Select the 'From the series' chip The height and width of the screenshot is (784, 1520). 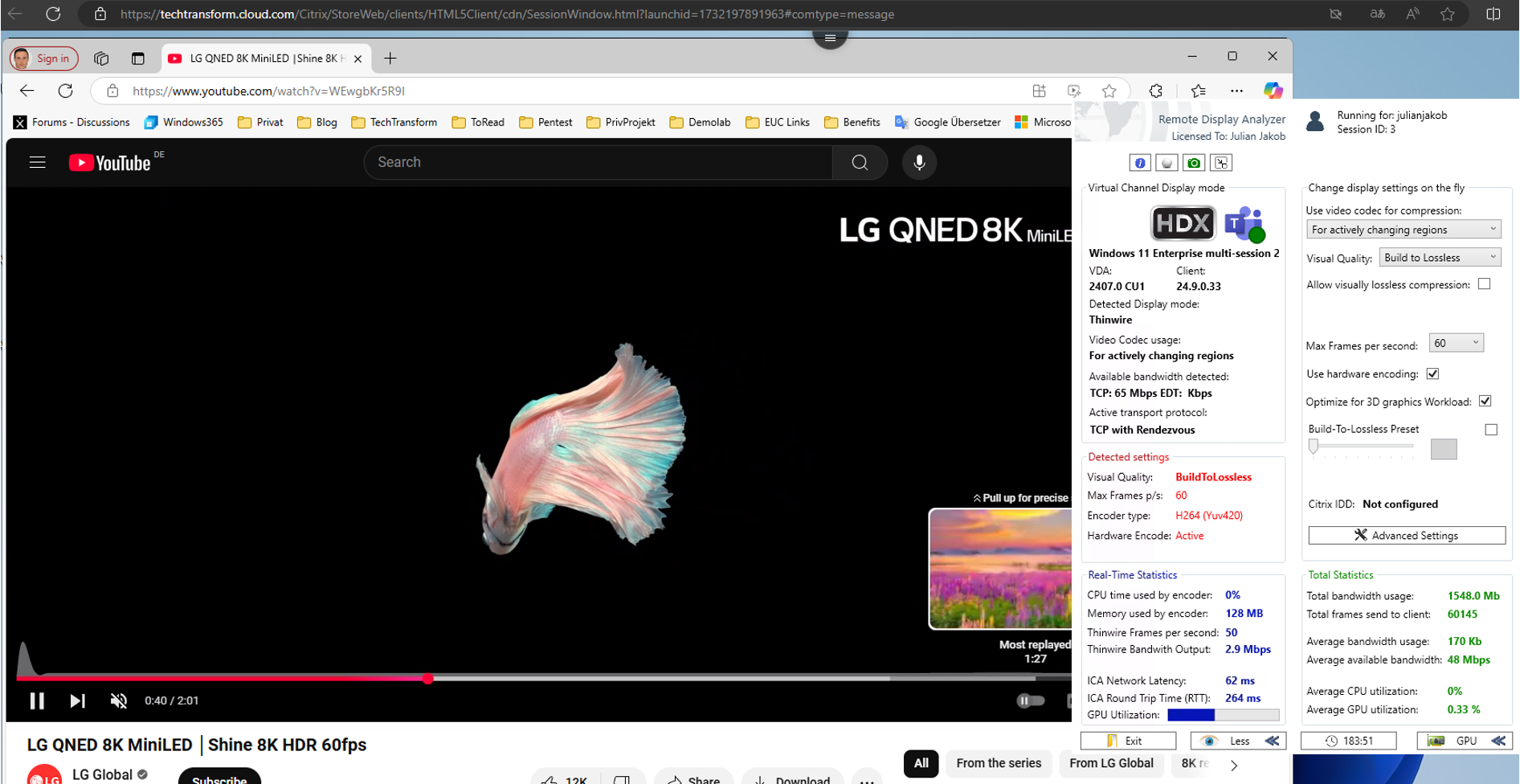point(998,763)
